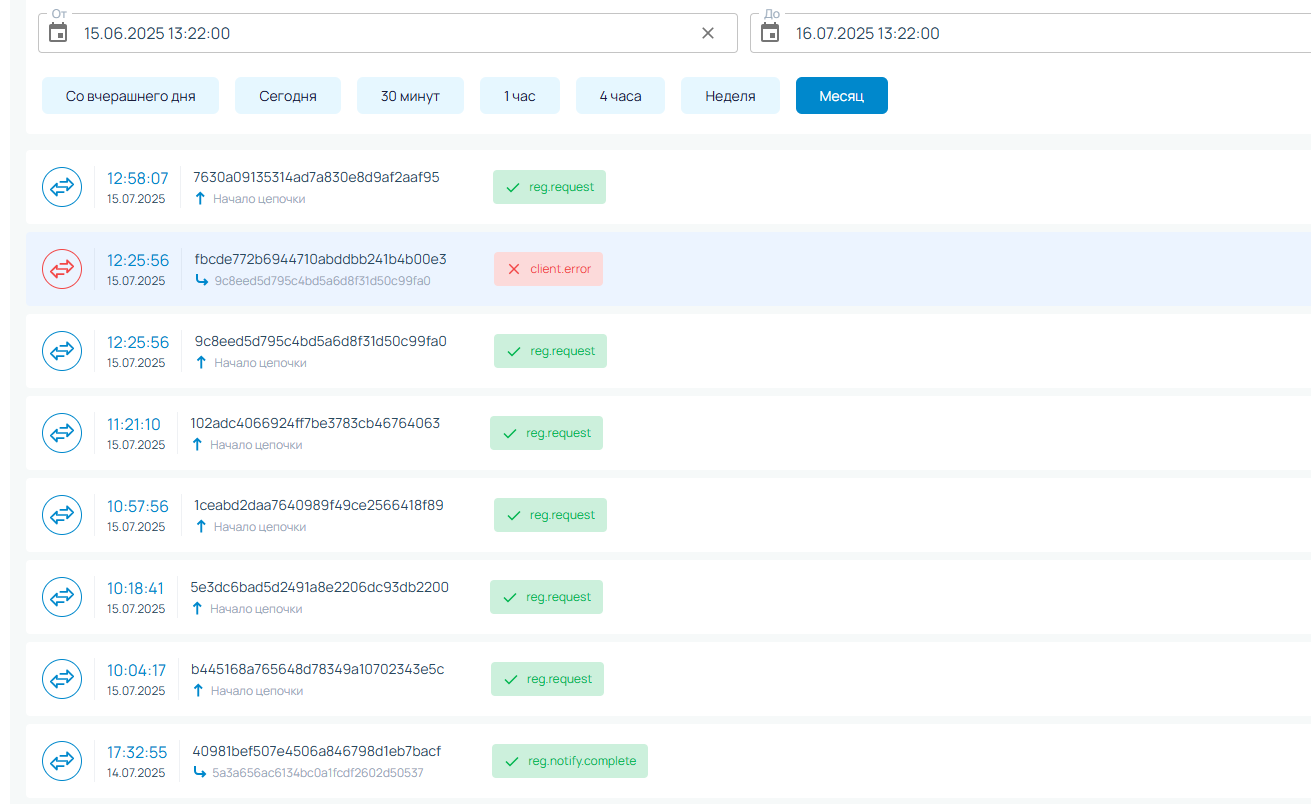Select the Месяц time filter
This screenshot has height=804, width=1311.
[x=842, y=96]
